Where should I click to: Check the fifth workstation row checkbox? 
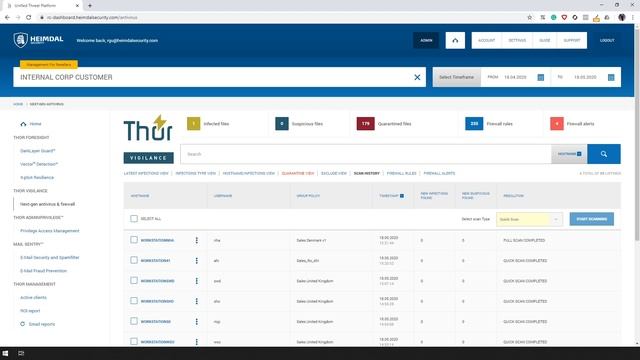[134, 321]
